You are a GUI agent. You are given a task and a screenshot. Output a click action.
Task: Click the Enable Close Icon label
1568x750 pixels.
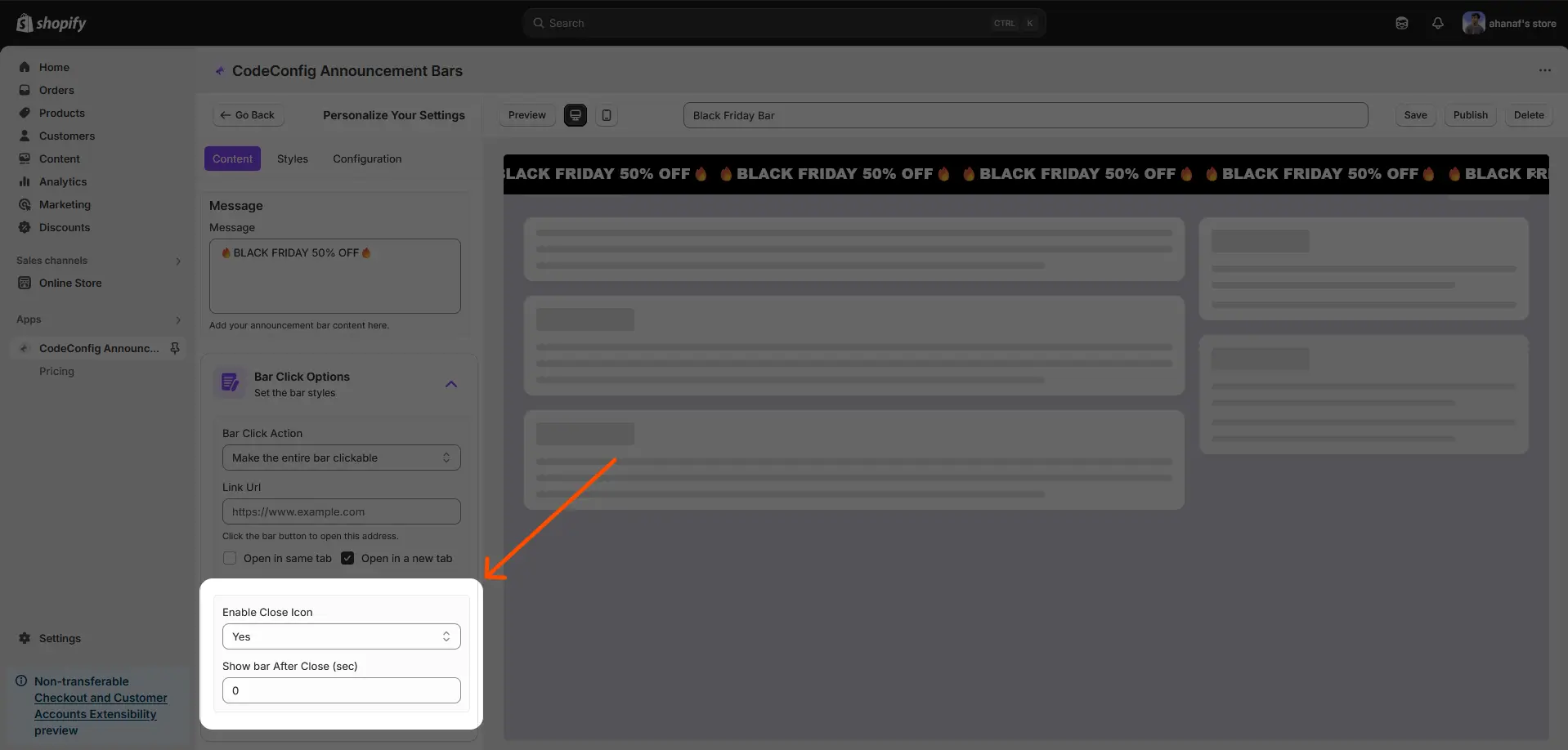(x=267, y=612)
